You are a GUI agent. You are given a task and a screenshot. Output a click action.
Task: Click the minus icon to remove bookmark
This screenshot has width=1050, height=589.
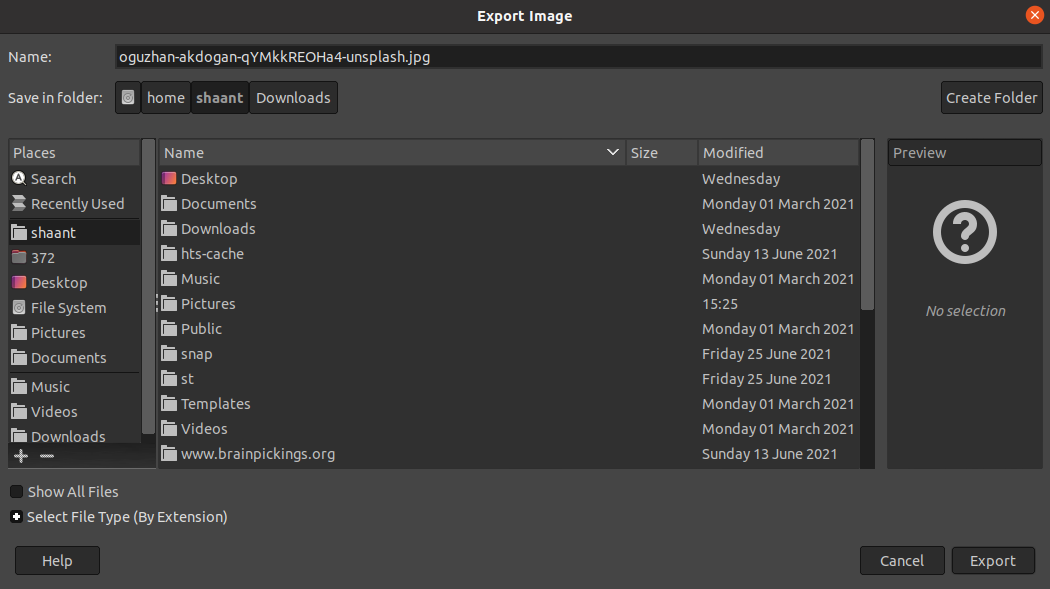click(47, 456)
